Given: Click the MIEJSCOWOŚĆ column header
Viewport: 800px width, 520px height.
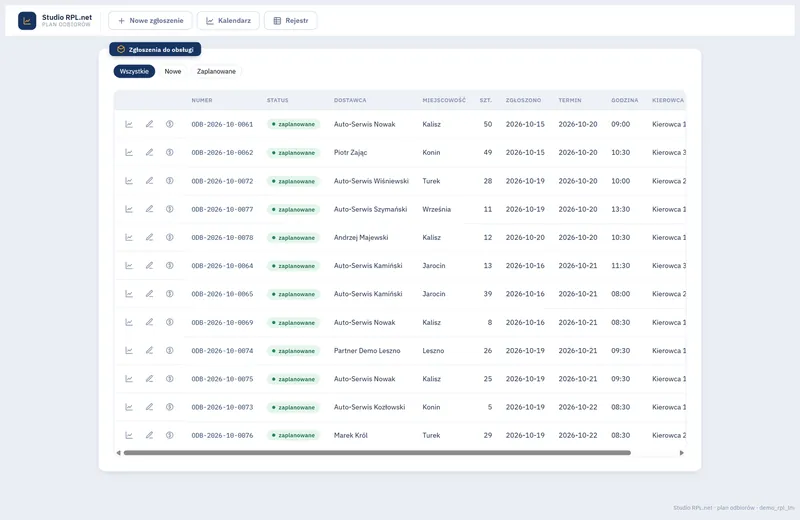Looking at the screenshot, I should [444, 100].
